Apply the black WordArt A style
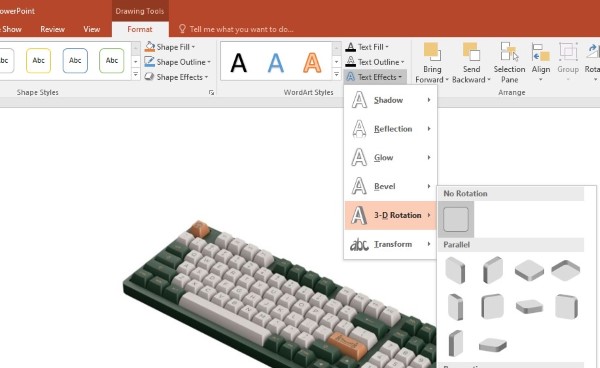Image resolution: width=600 pixels, height=368 pixels. (238, 62)
